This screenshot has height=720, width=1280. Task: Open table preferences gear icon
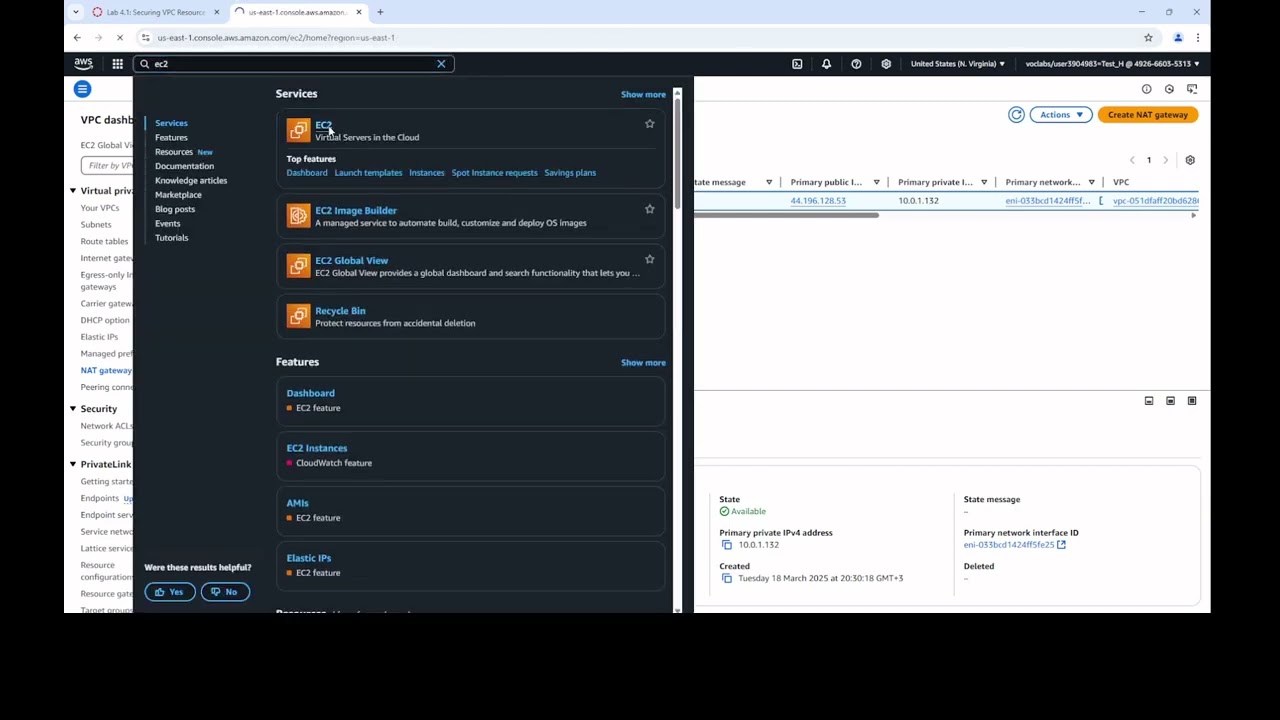(x=1190, y=160)
